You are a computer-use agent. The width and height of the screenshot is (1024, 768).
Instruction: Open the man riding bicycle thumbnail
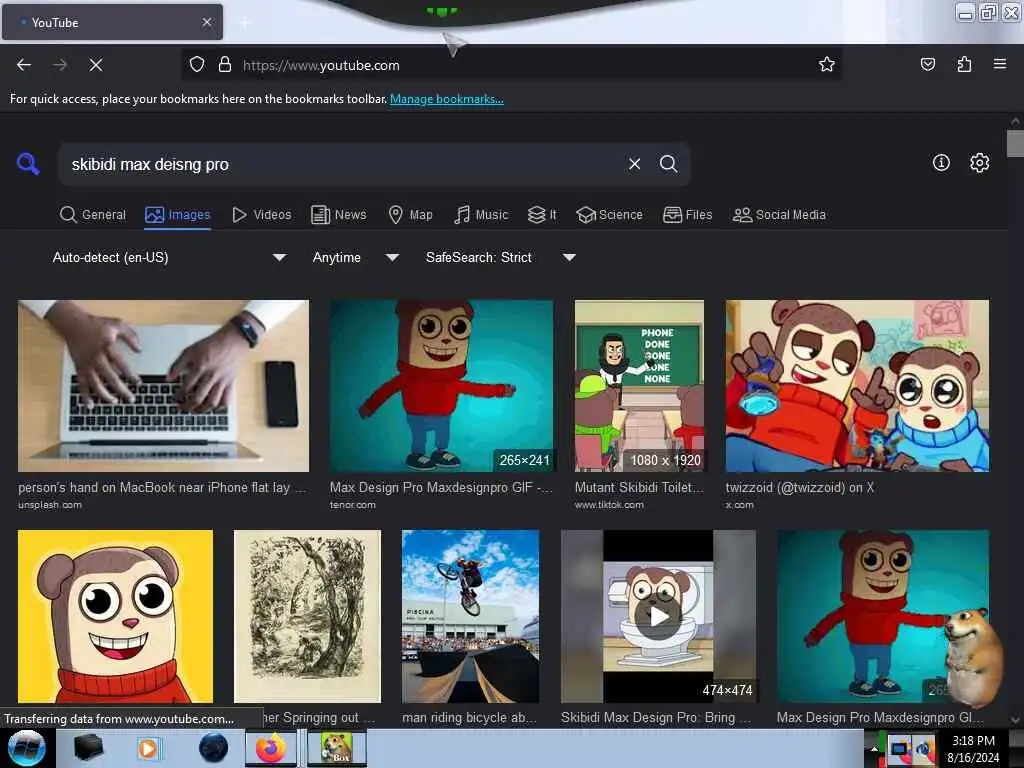[x=471, y=616]
